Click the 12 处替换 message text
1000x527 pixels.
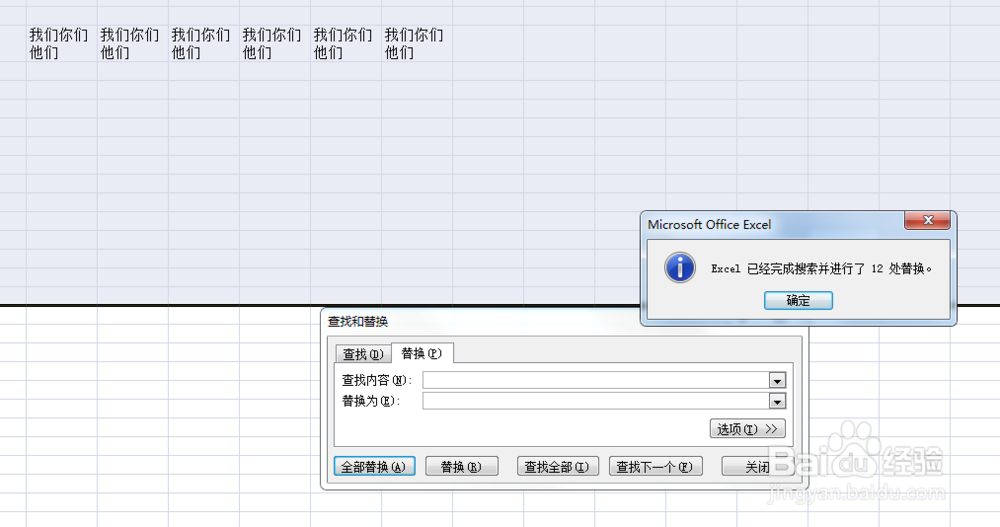(902, 269)
